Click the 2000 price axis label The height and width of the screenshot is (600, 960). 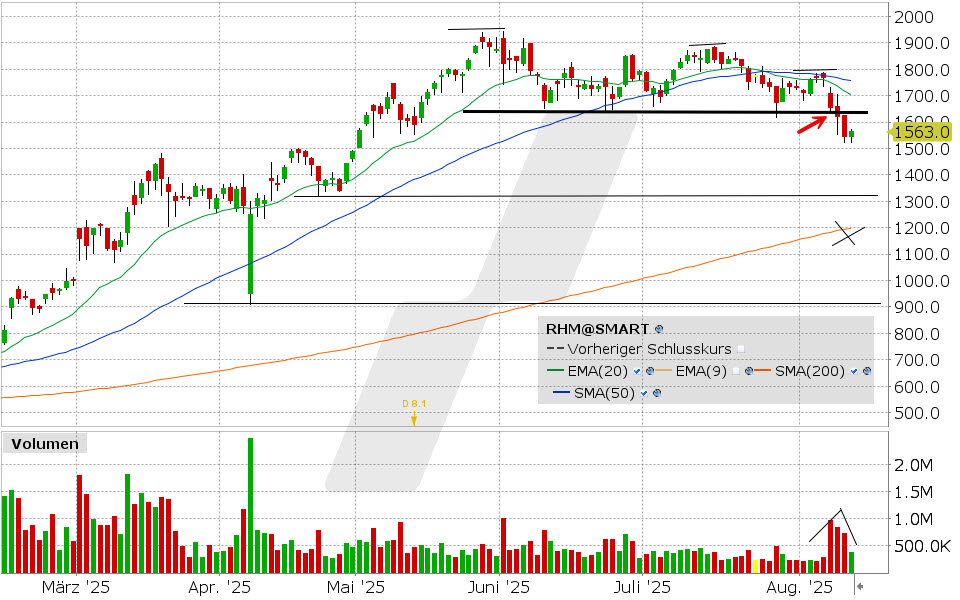pos(914,17)
